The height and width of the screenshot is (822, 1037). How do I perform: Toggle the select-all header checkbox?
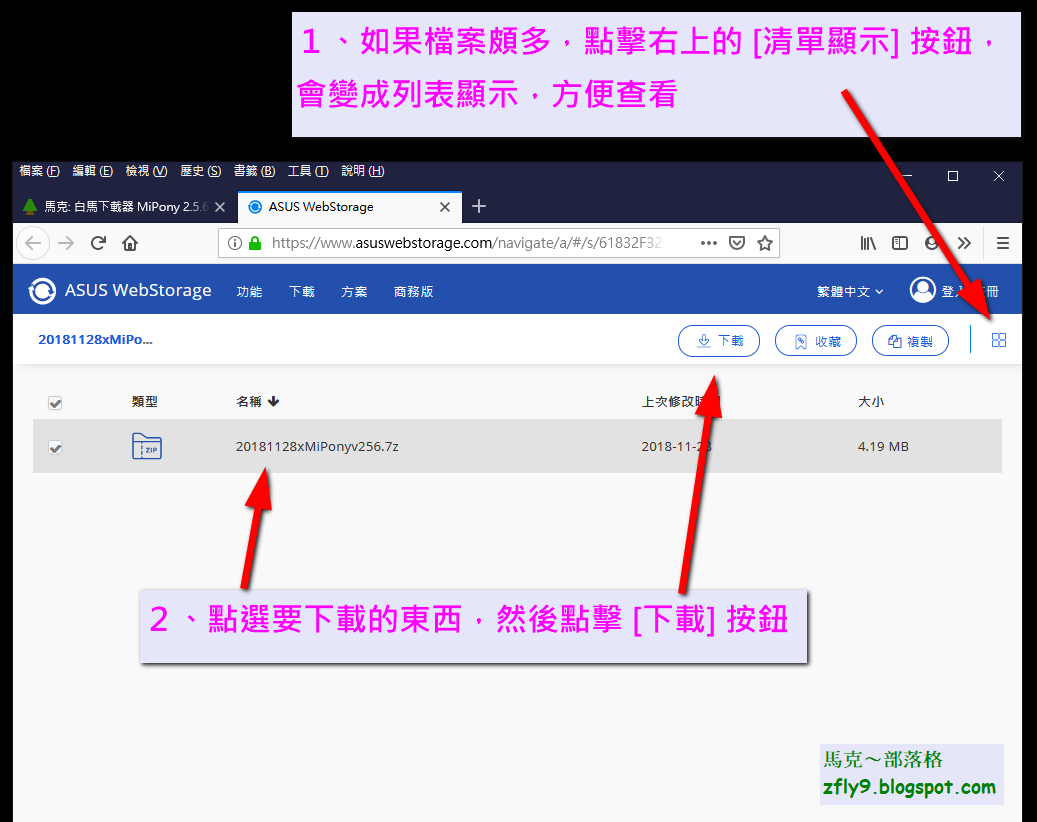point(55,403)
